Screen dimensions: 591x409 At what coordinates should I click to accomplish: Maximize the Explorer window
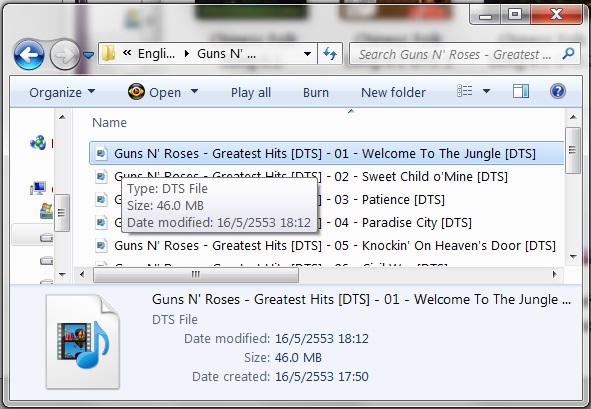[x=515, y=15]
